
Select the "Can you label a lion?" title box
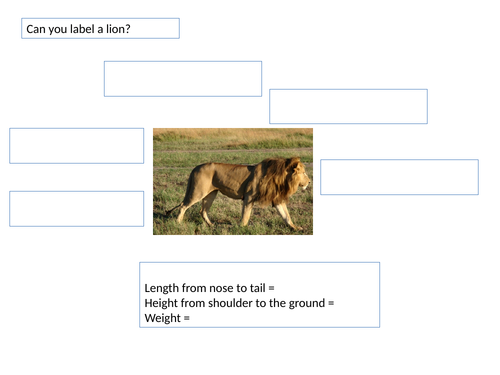(100, 29)
